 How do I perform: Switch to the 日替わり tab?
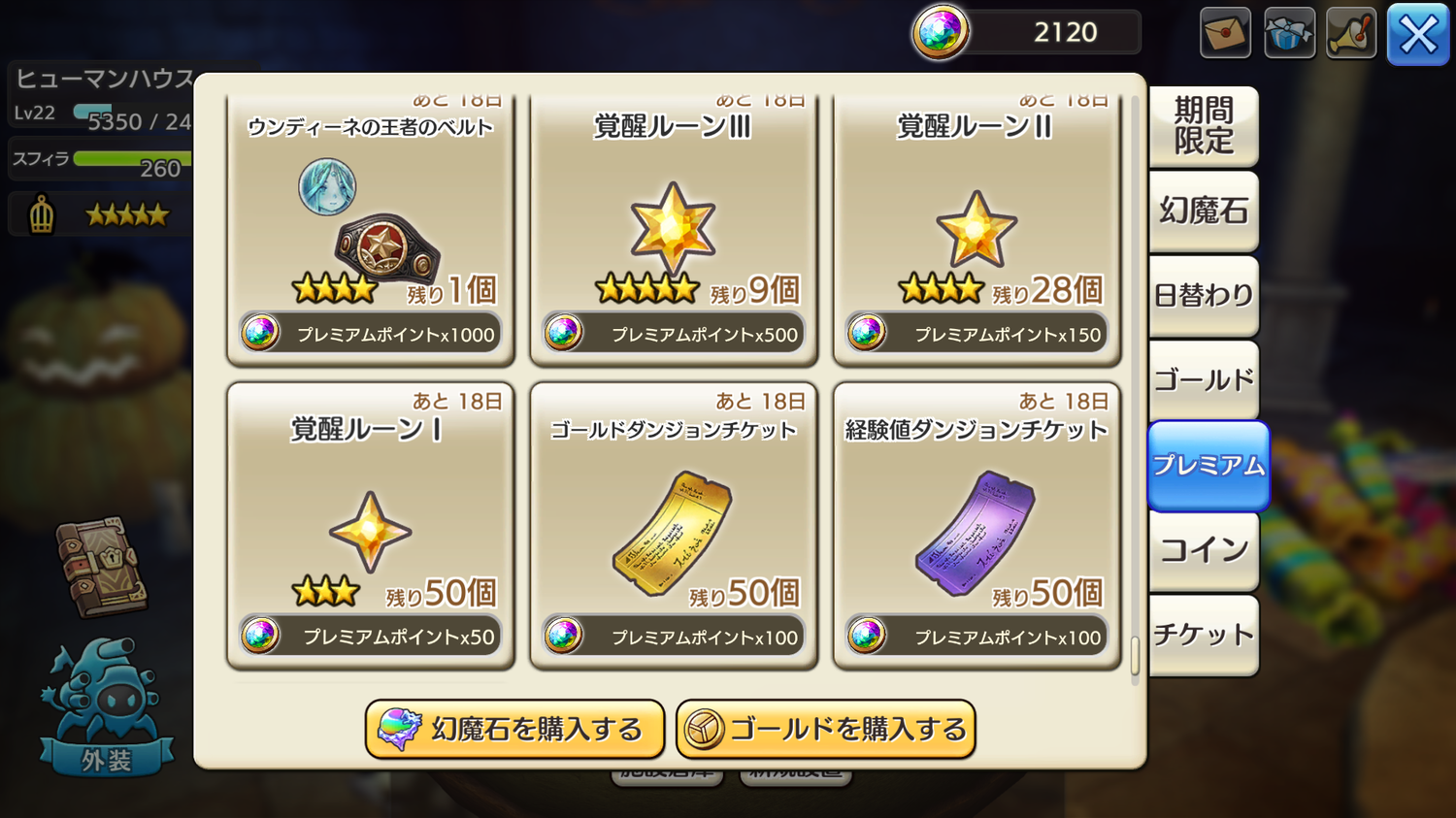1204,295
